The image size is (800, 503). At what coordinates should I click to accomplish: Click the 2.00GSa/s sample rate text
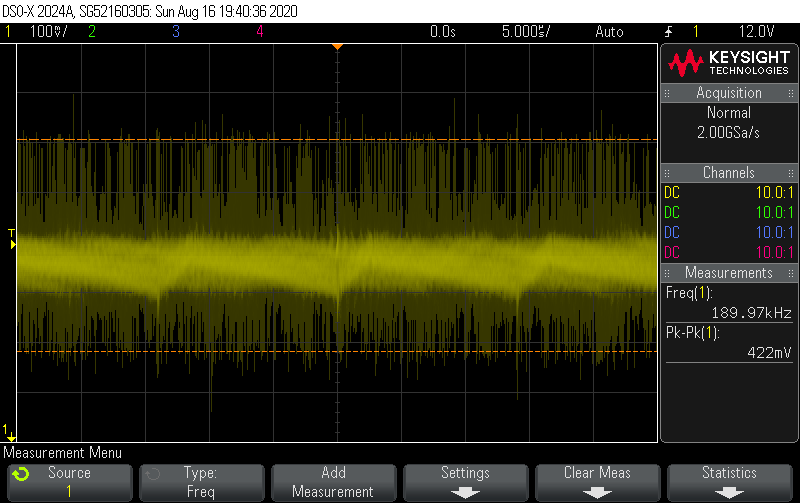[729, 133]
